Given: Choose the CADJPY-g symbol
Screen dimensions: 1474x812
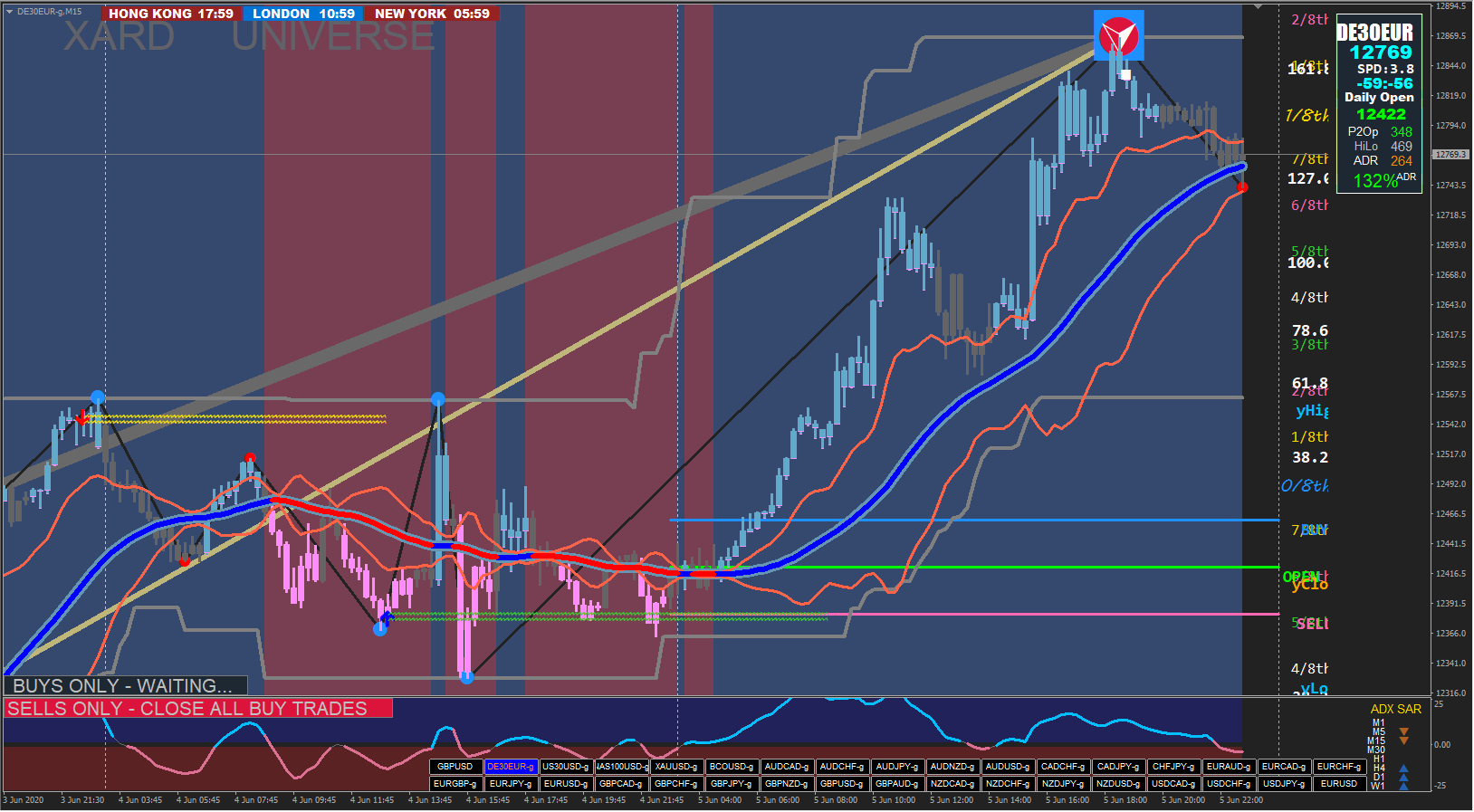Looking at the screenshot, I should (x=1118, y=767).
